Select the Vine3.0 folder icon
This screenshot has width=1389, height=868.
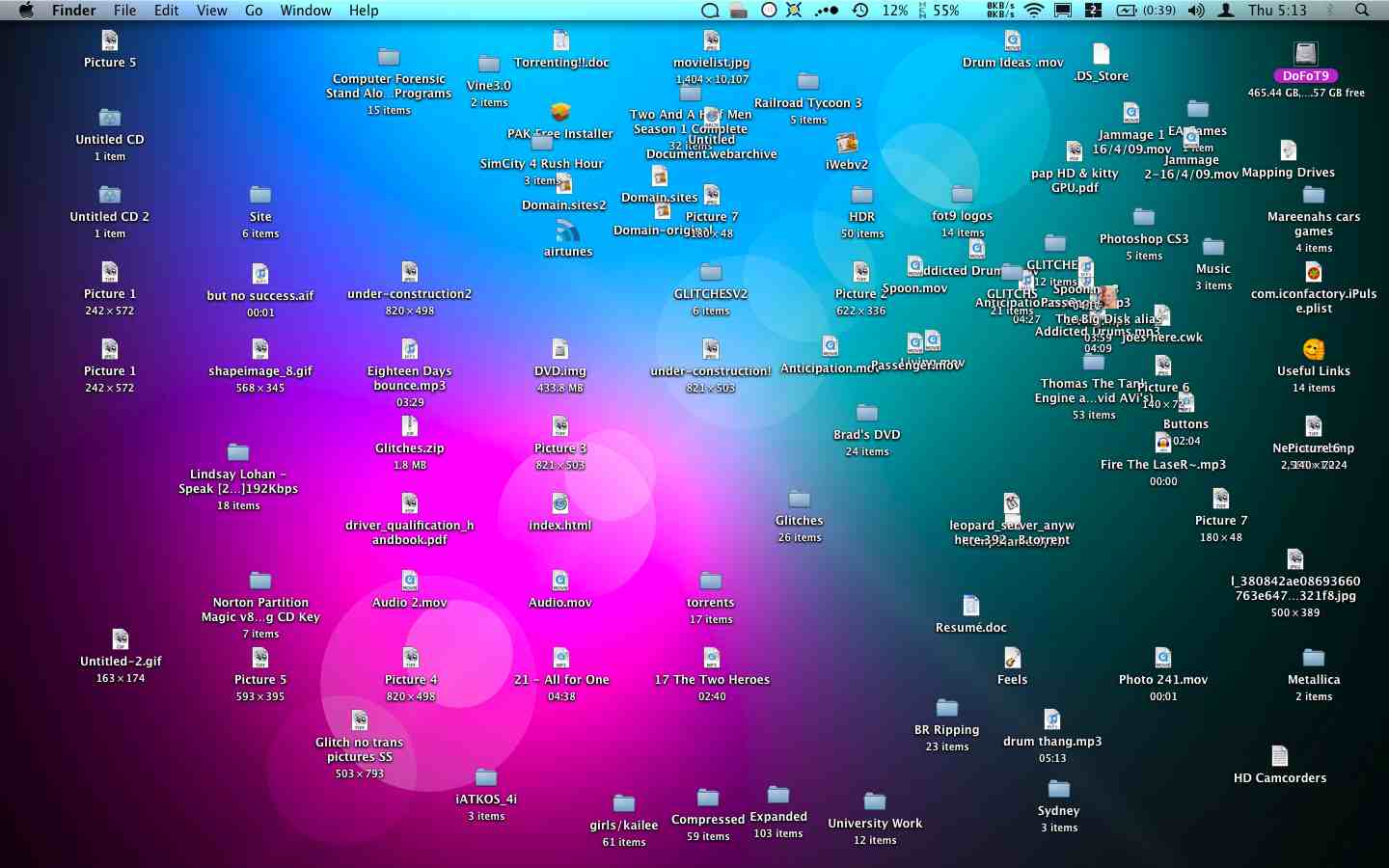489,64
